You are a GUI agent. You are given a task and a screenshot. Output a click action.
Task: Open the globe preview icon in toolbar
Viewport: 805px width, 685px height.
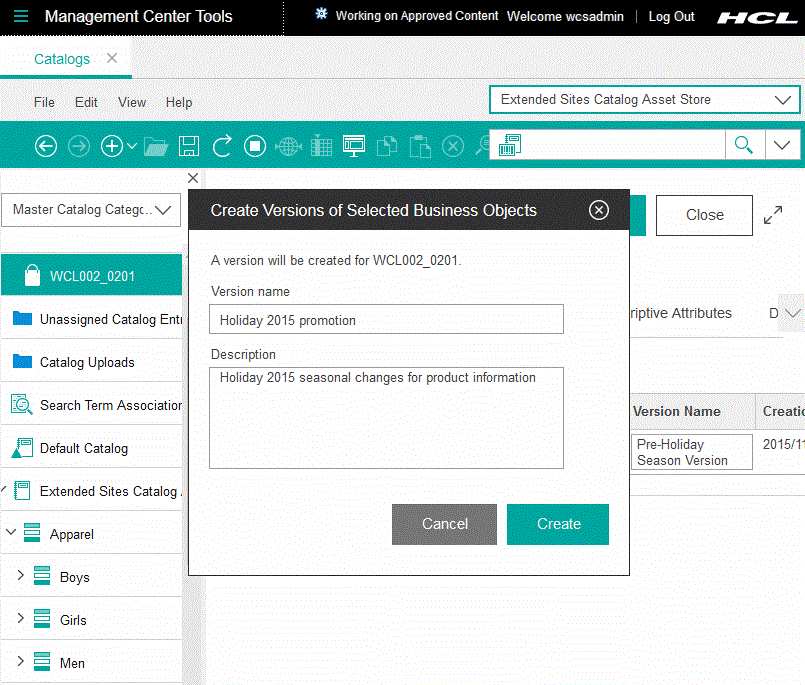288,146
